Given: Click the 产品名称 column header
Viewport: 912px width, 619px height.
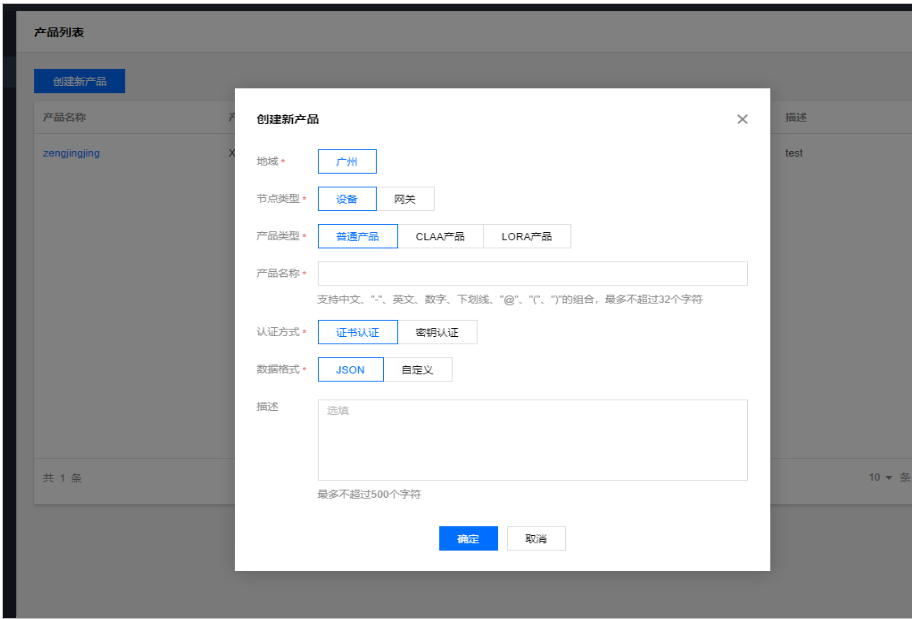Looking at the screenshot, I should point(64,117).
